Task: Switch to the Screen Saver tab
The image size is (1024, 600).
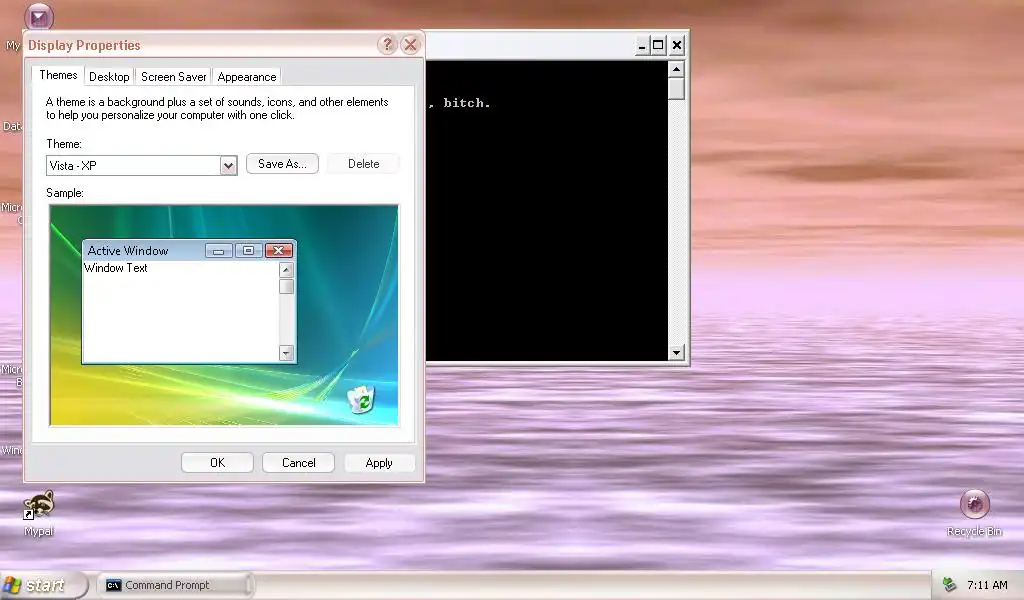Action: coord(174,76)
